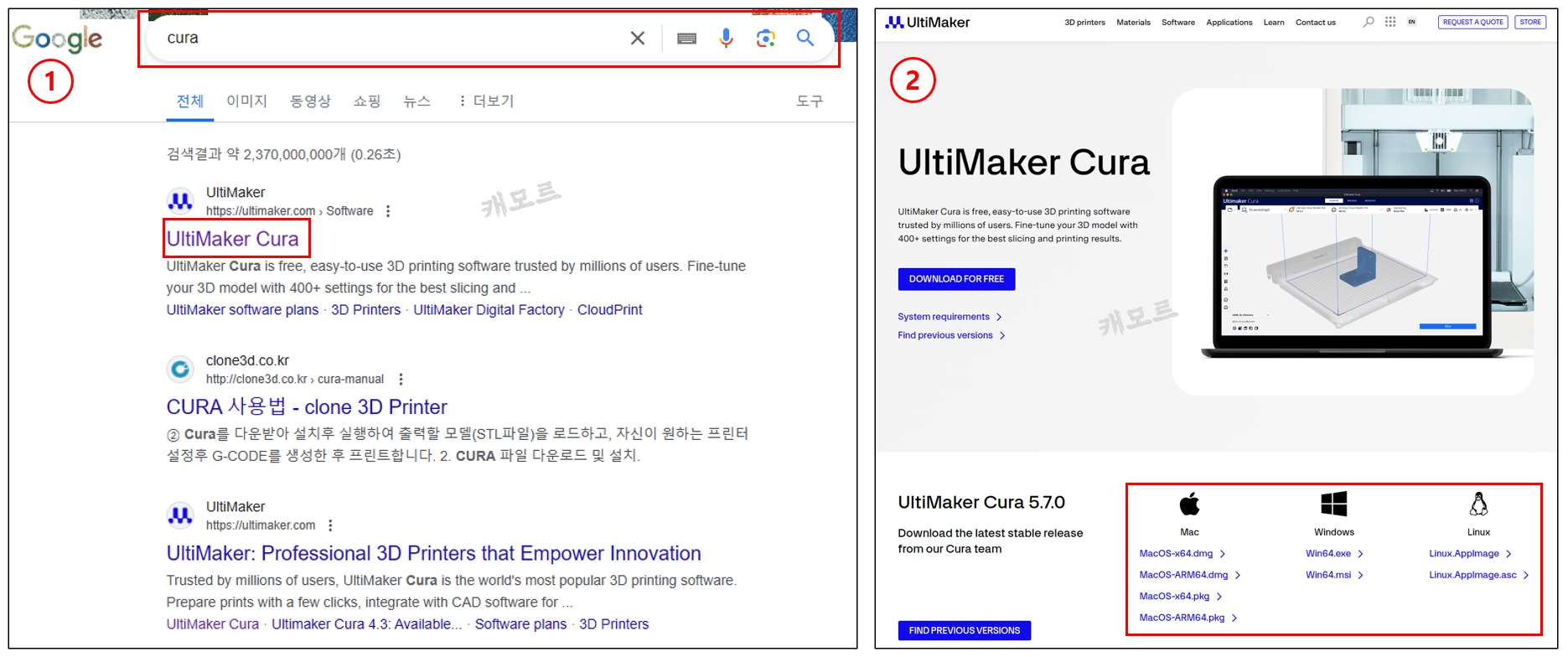Screen dimensions: 1568x657
Task: Open the on-screen keyboard icon in search bar
Action: coord(686,38)
